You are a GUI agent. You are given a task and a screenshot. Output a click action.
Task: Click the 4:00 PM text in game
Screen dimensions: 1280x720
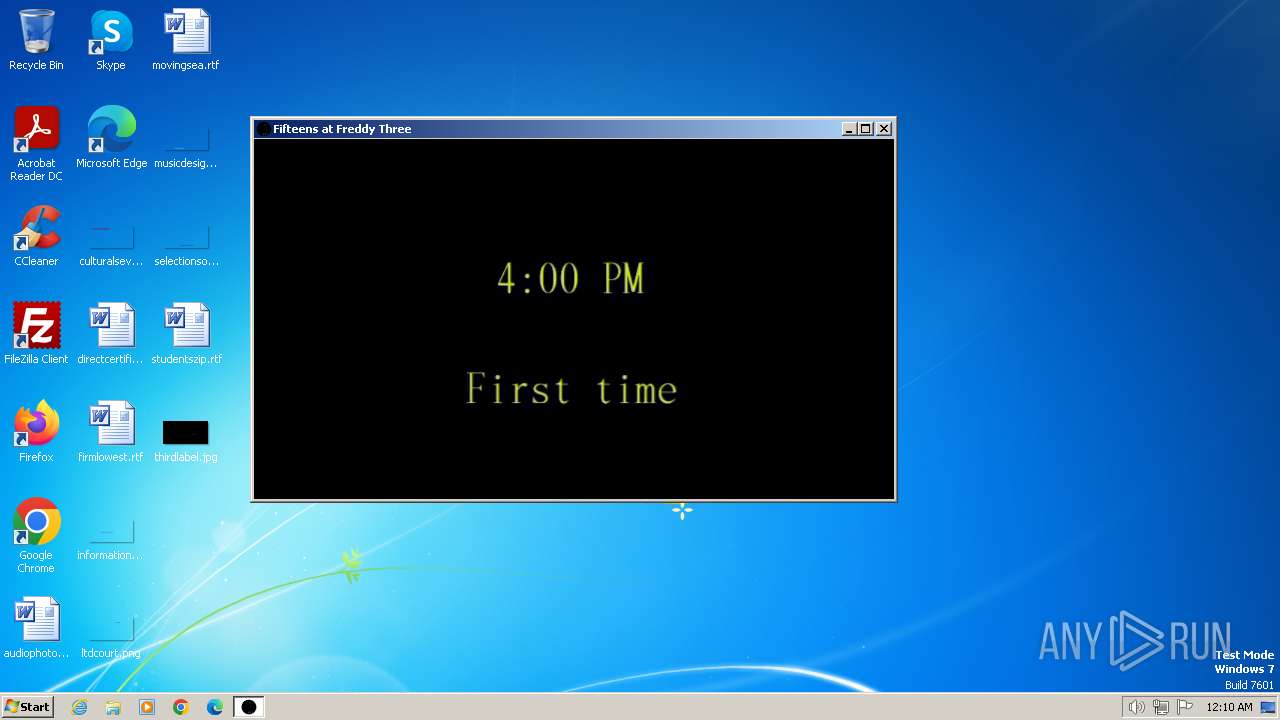(x=571, y=278)
